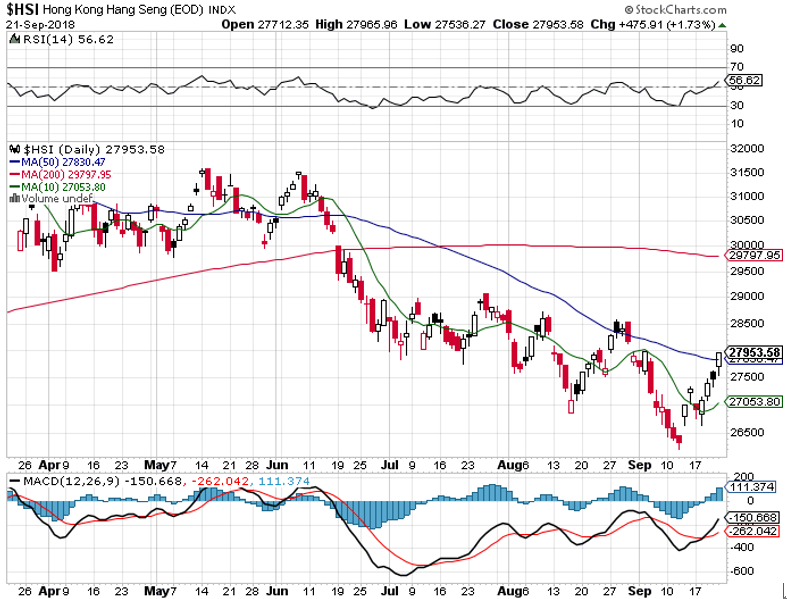Click the $HSI (Daily) 27953.58 legend
787x599 pixels.
94,150
